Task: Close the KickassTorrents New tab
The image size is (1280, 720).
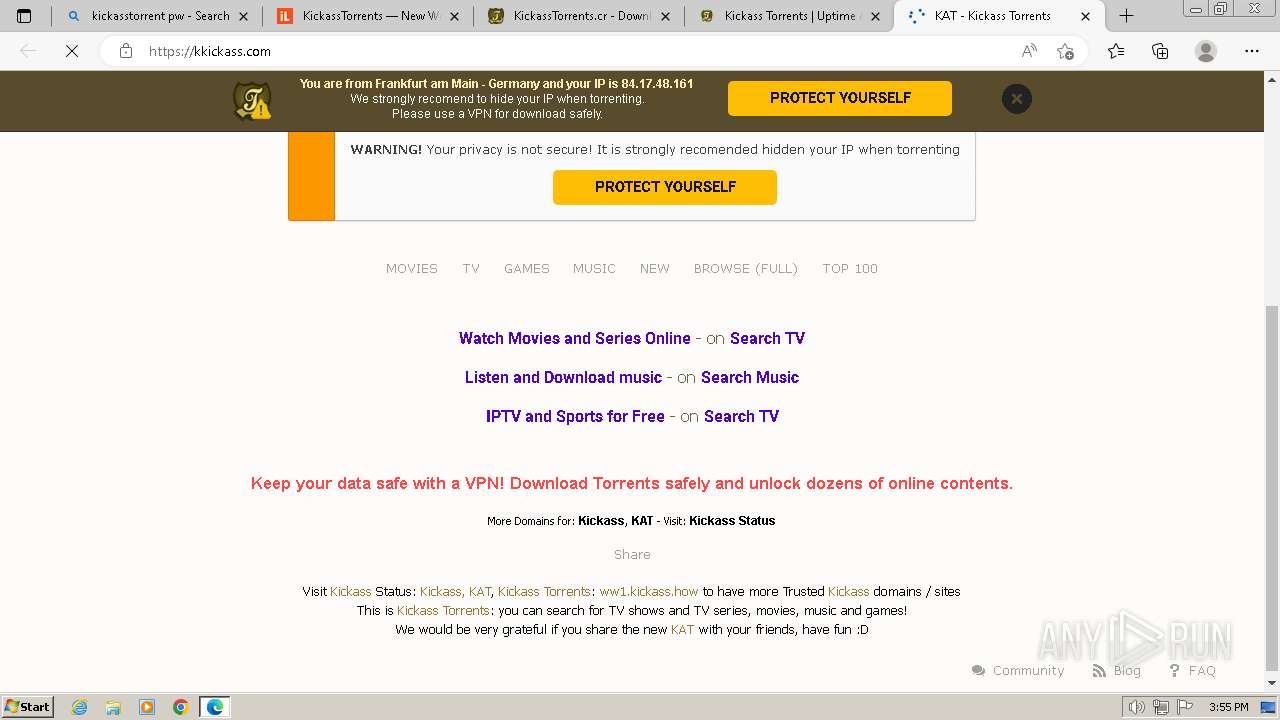Action: (455, 16)
